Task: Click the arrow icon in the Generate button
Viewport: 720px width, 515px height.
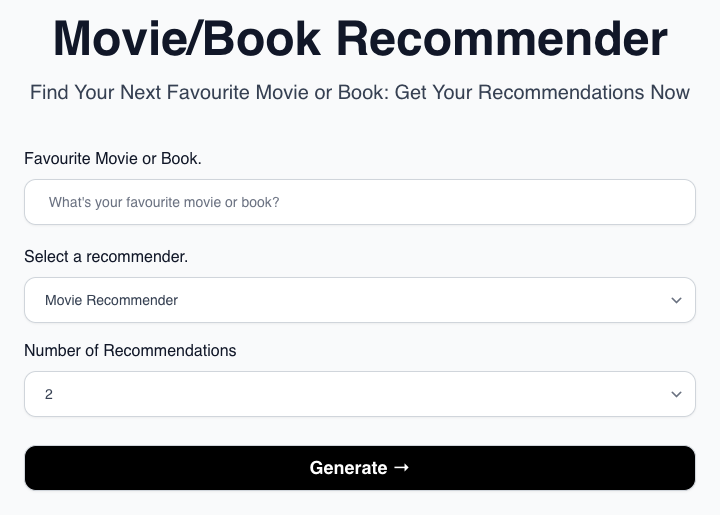Action: click(x=401, y=467)
